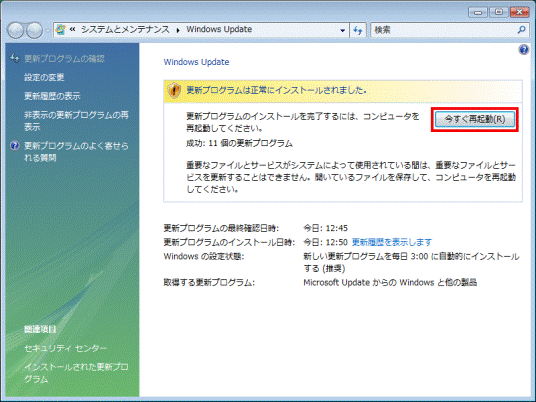
Task: Click 更新プログラムは正常にインストールされました message
Action: coord(276,91)
